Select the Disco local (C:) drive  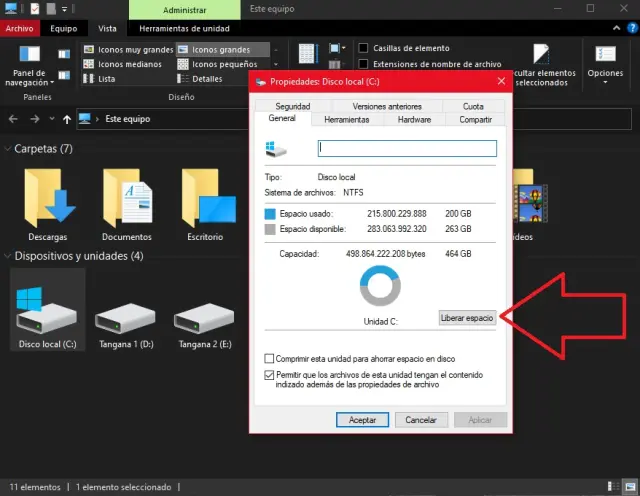(47, 308)
